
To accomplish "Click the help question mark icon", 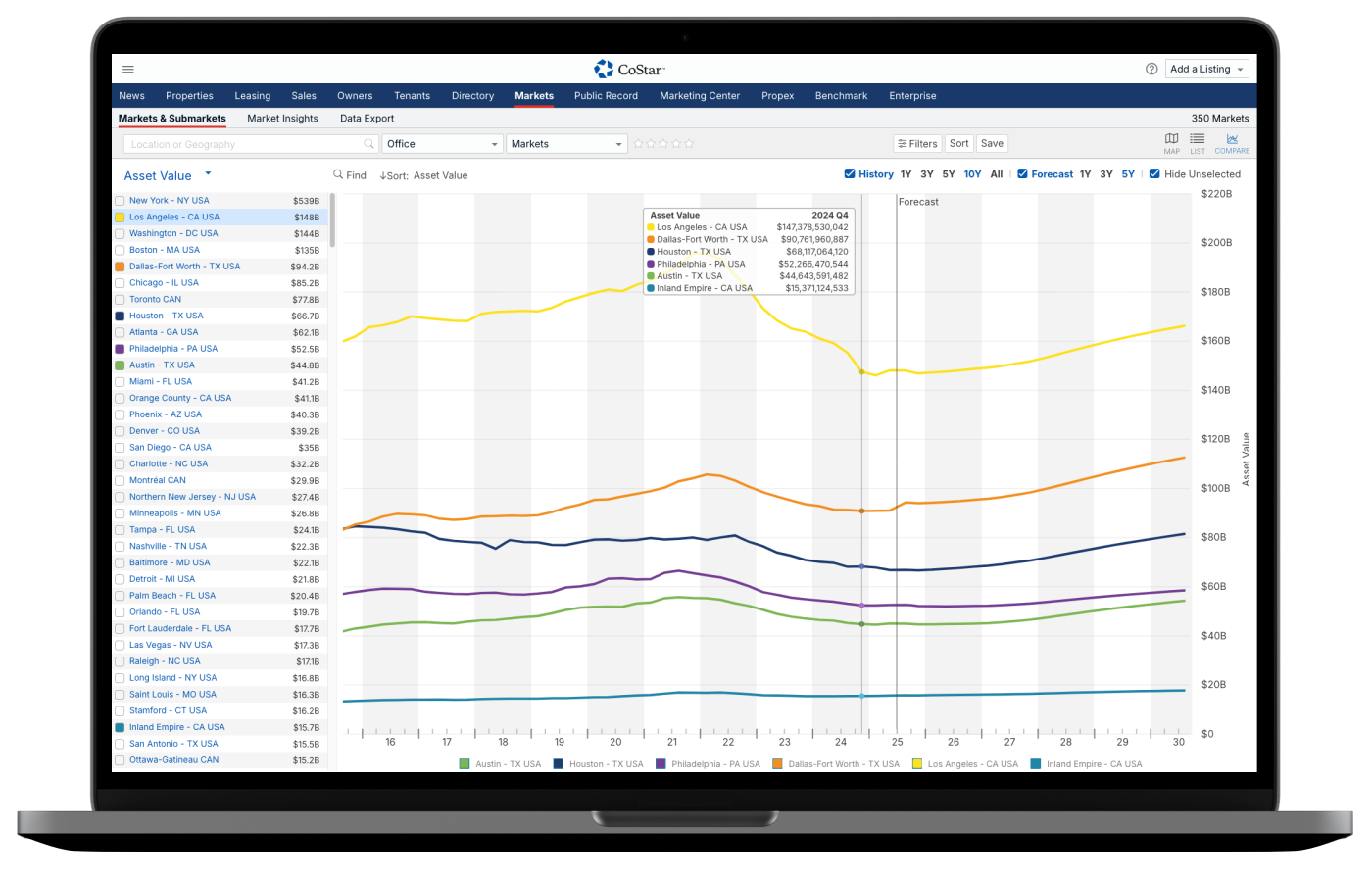I will (x=1151, y=70).
